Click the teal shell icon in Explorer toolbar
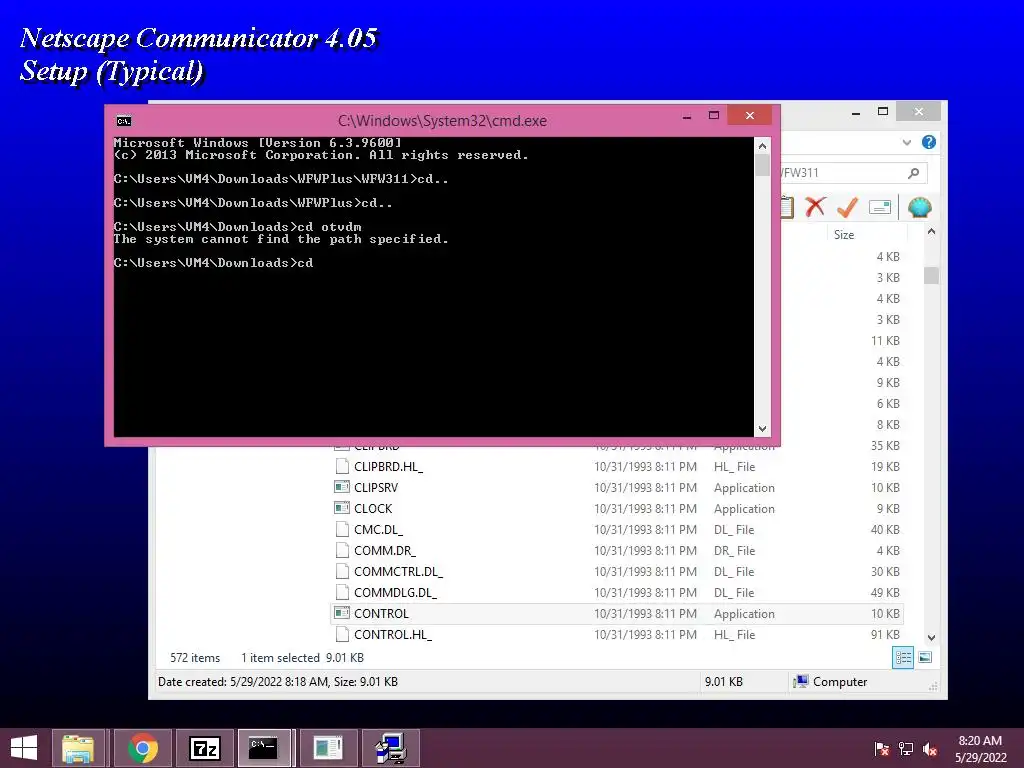Image resolution: width=1024 pixels, height=768 pixels. tap(920, 207)
